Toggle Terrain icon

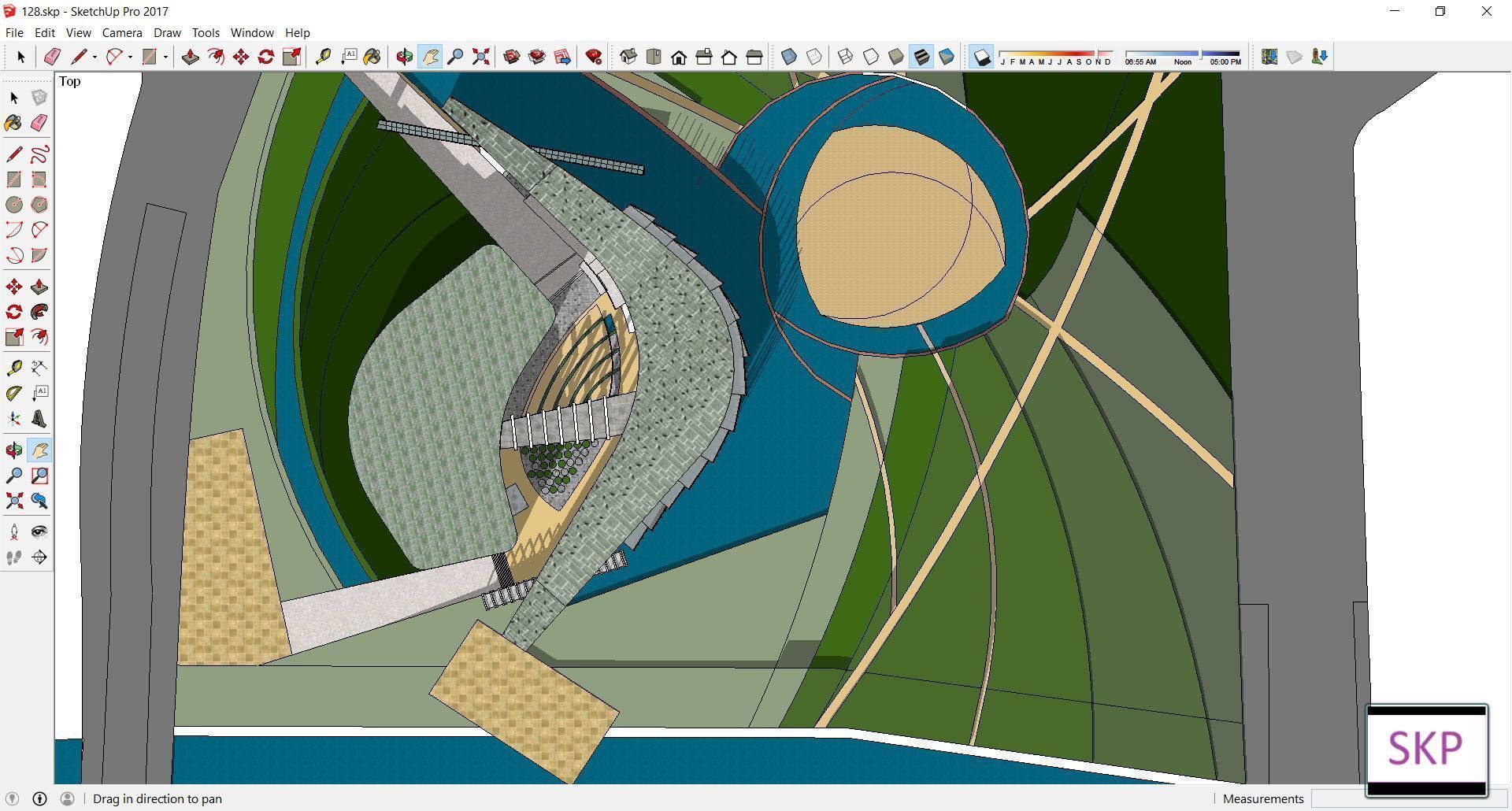click(x=1295, y=57)
